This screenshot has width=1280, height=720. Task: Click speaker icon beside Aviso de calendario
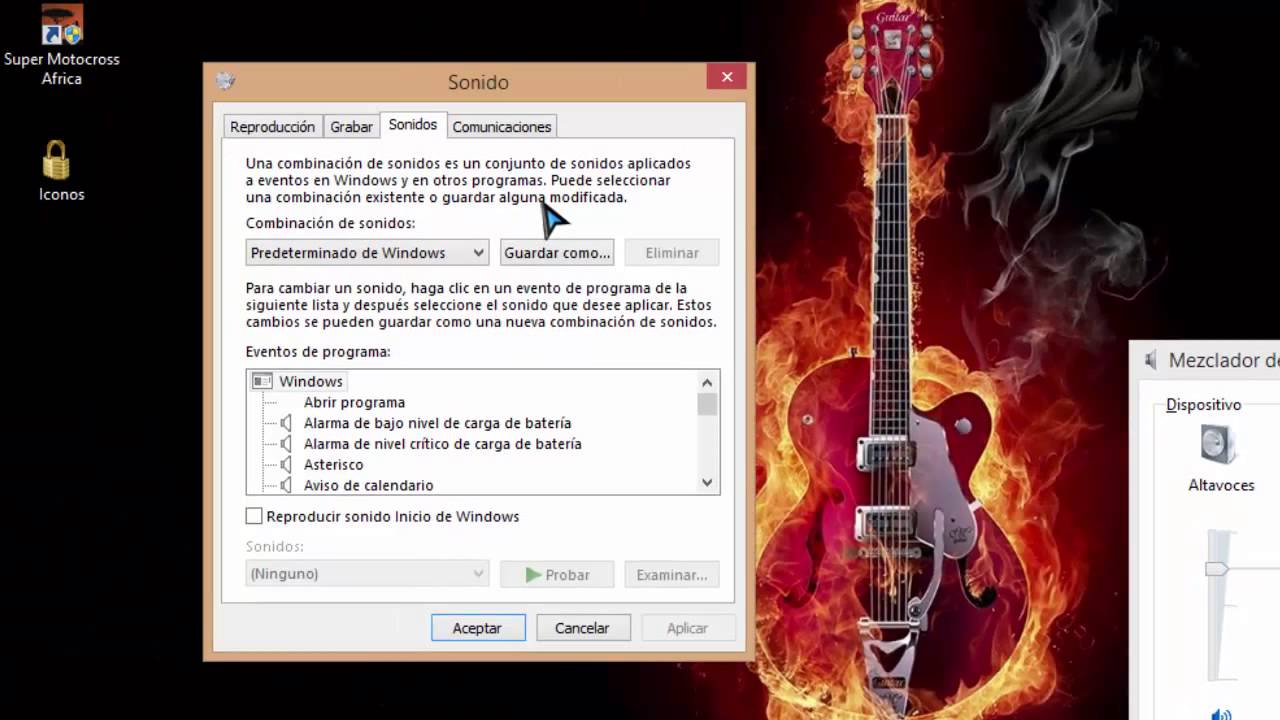(x=286, y=485)
